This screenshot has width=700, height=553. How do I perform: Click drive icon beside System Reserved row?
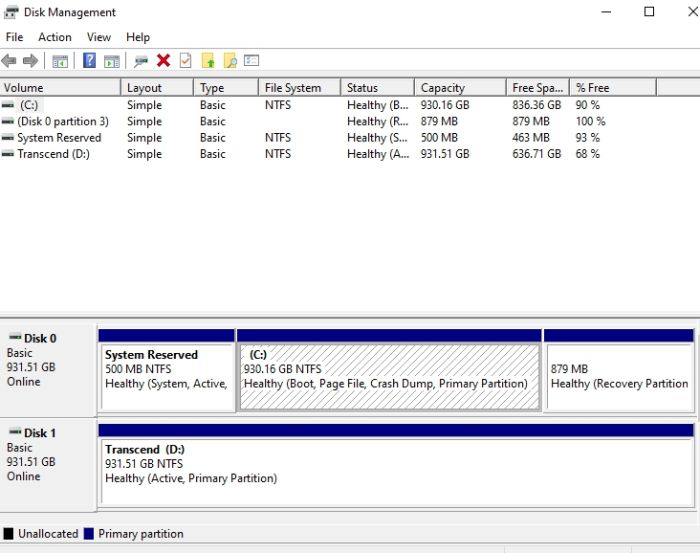[x=8, y=138]
